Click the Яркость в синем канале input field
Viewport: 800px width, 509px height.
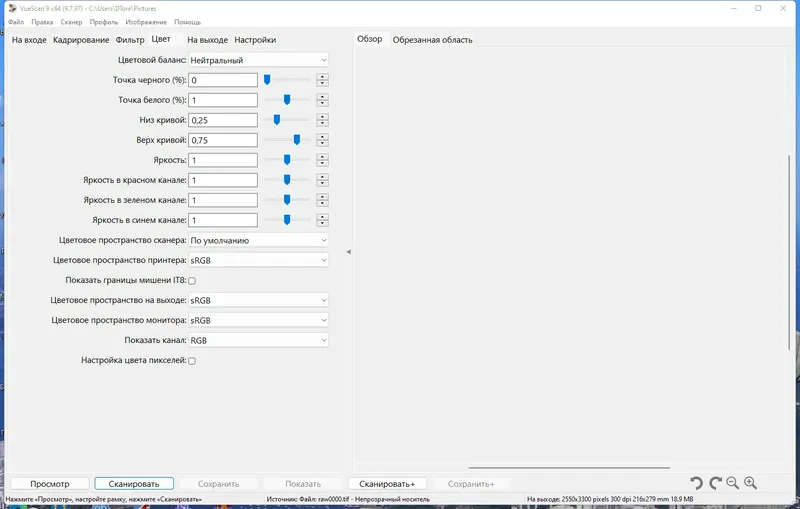pyautogui.click(x=223, y=220)
